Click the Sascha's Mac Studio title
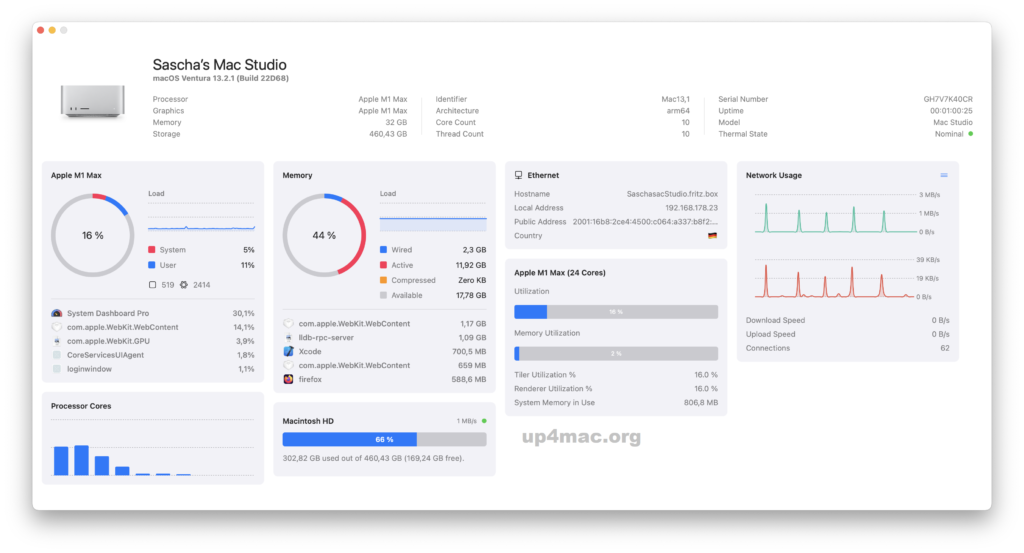The width and height of the screenshot is (1024, 553). pos(219,65)
